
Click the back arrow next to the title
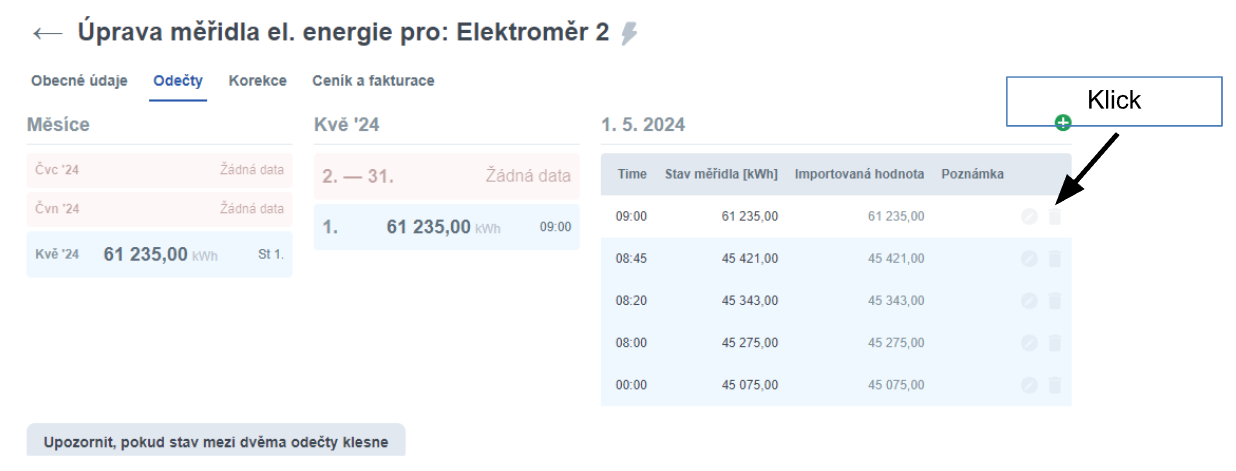pyautogui.click(x=47, y=33)
